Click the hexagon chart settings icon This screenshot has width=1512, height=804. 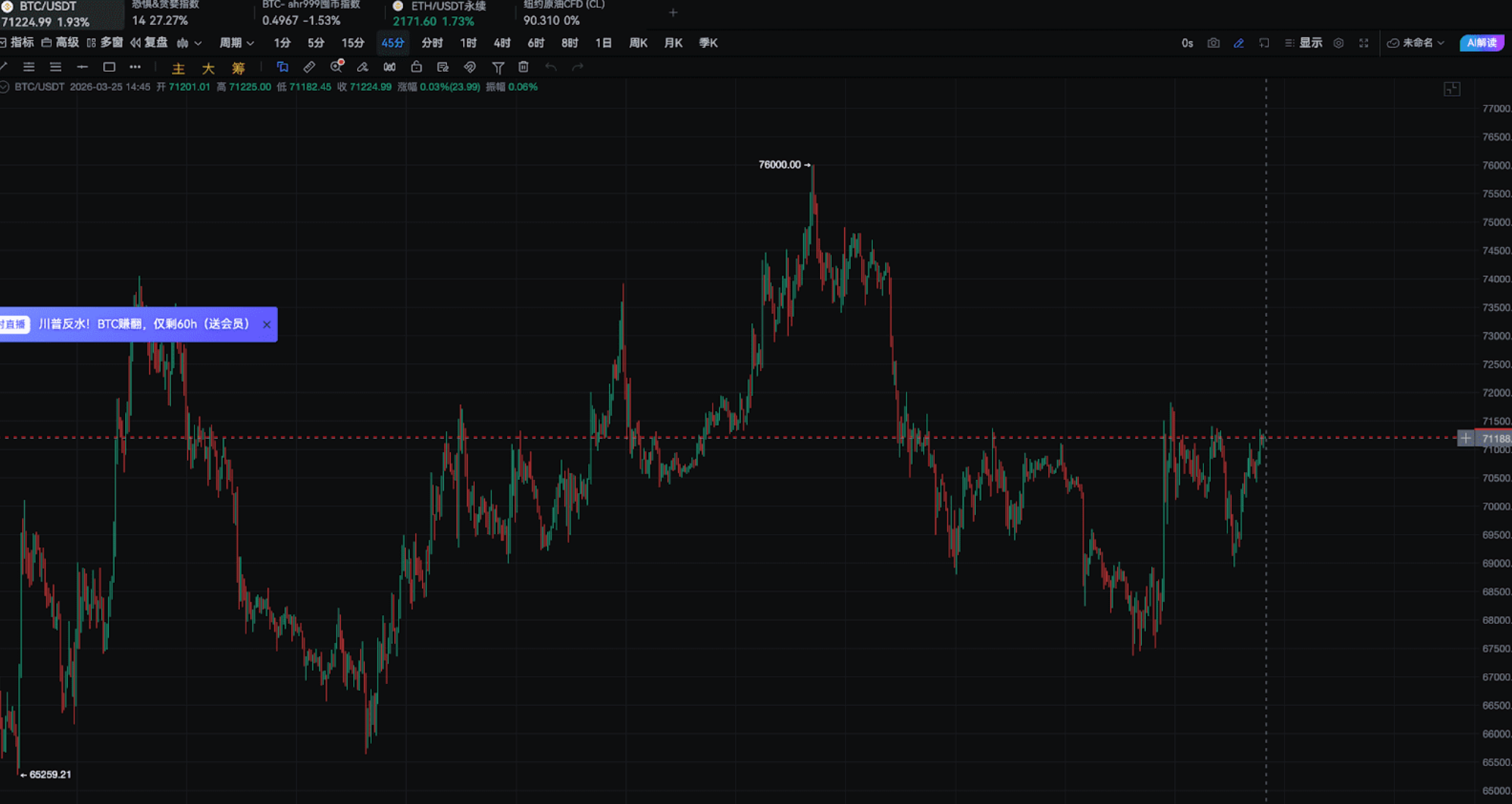[1338, 43]
